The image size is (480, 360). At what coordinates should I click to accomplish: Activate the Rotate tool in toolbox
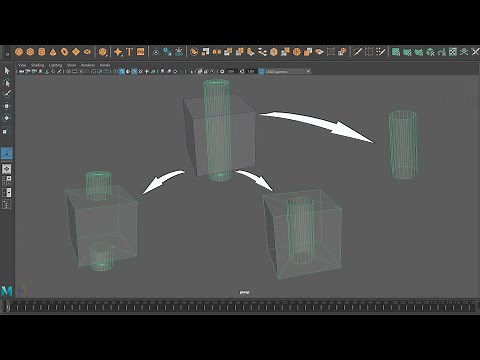(x=7, y=118)
